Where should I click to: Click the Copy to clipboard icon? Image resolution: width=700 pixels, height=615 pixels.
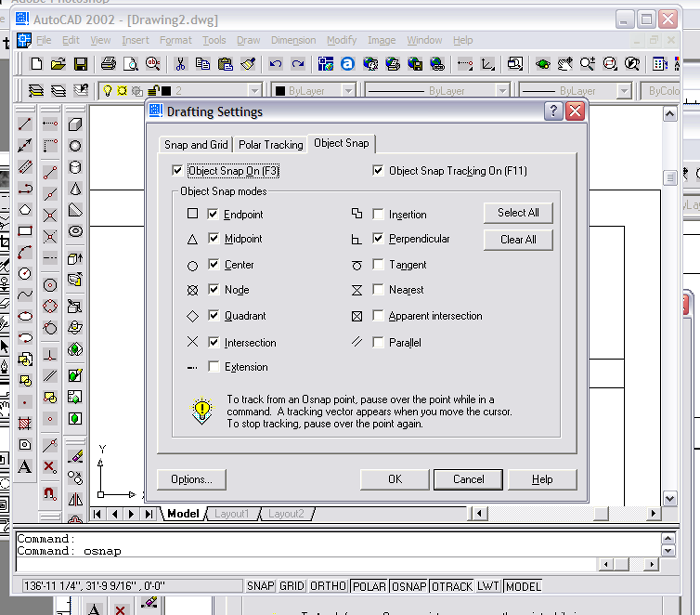point(203,64)
